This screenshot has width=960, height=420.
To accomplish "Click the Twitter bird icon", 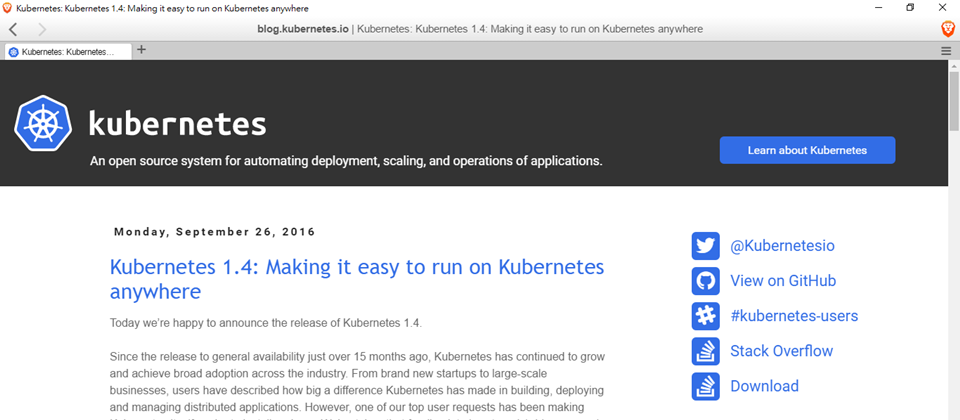I will coord(705,246).
